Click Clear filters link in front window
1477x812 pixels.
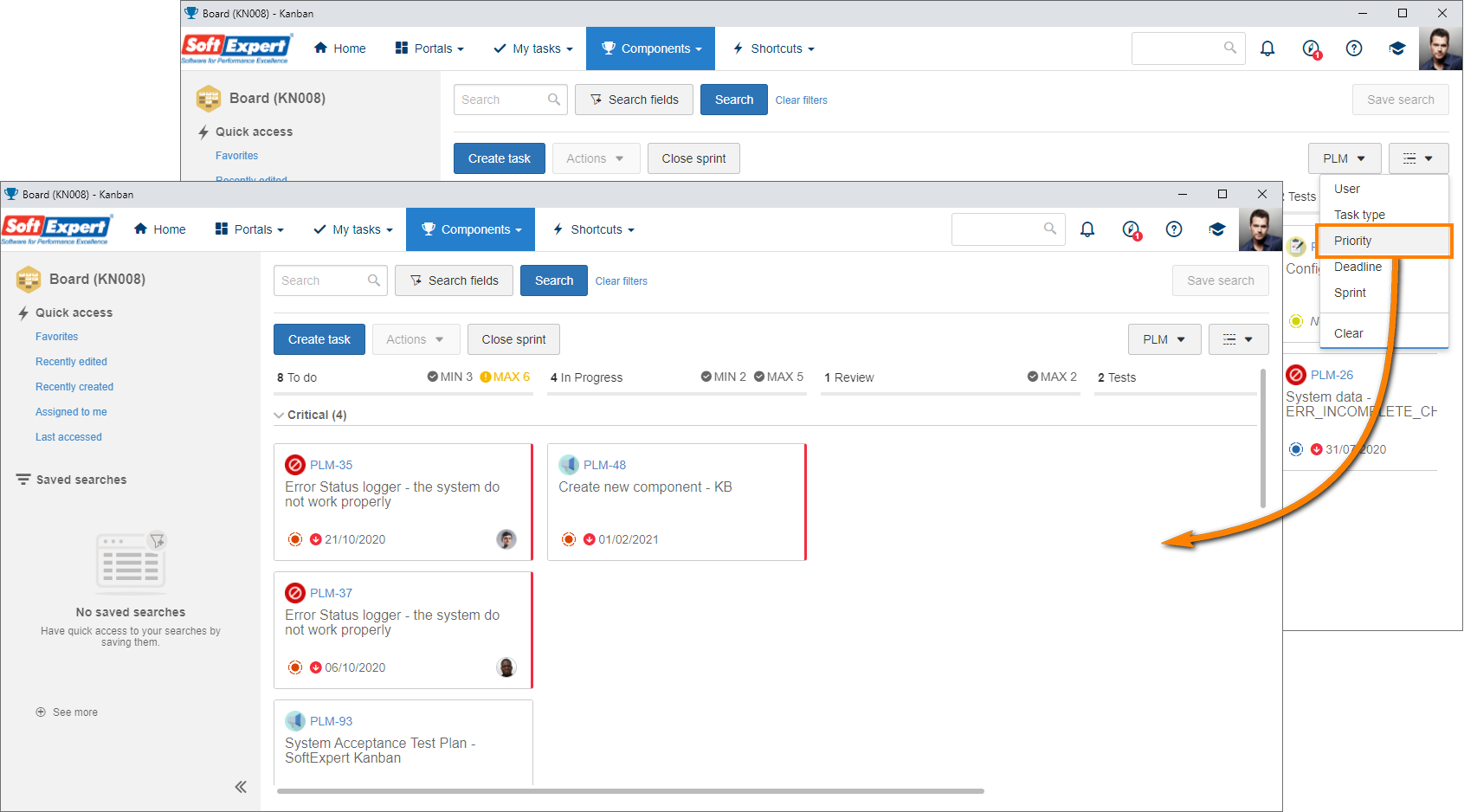pyautogui.click(x=622, y=281)
